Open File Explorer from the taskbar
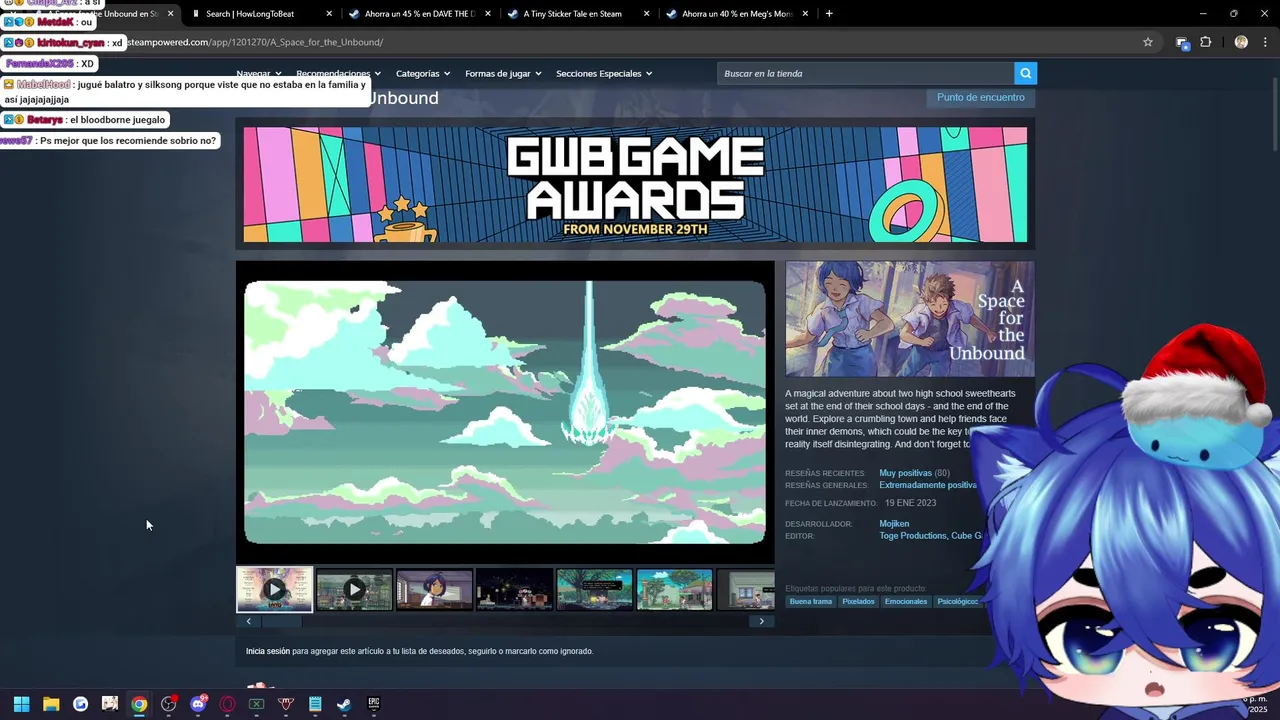Screen dimensions: 1280x720 (51, 704)
